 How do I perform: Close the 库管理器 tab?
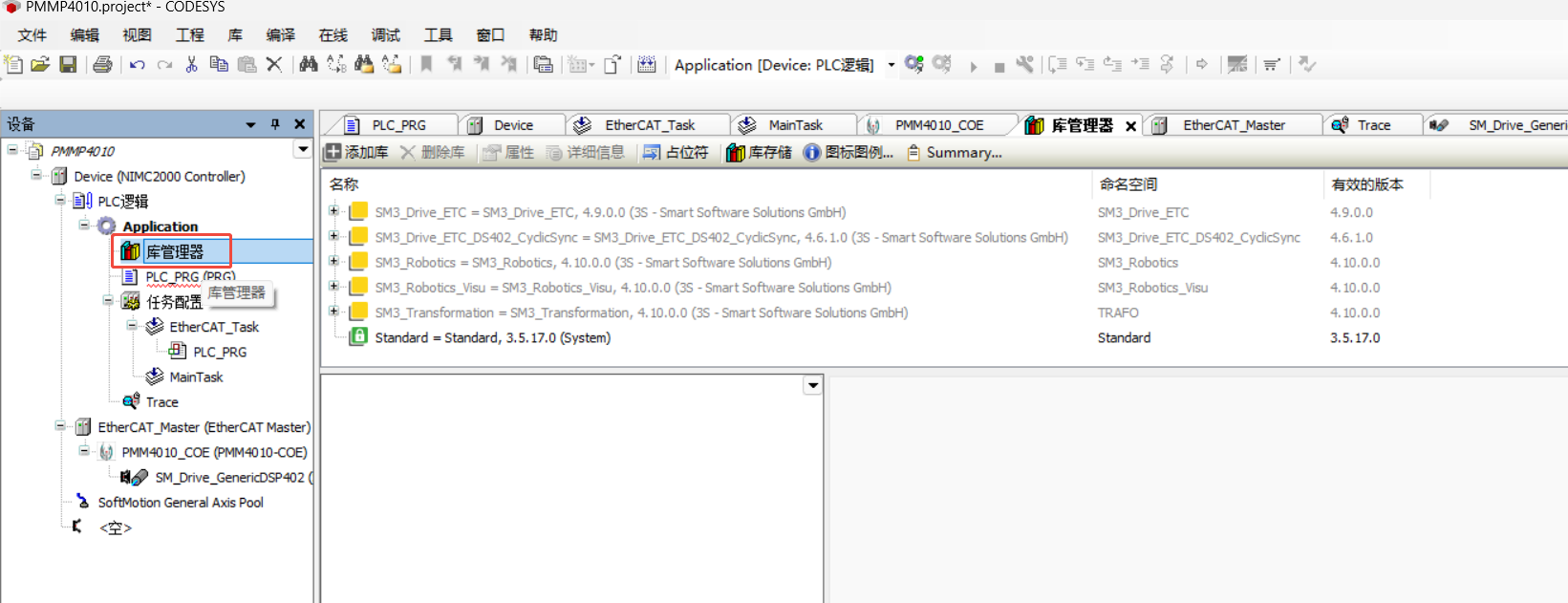[x=1130, y=126]
